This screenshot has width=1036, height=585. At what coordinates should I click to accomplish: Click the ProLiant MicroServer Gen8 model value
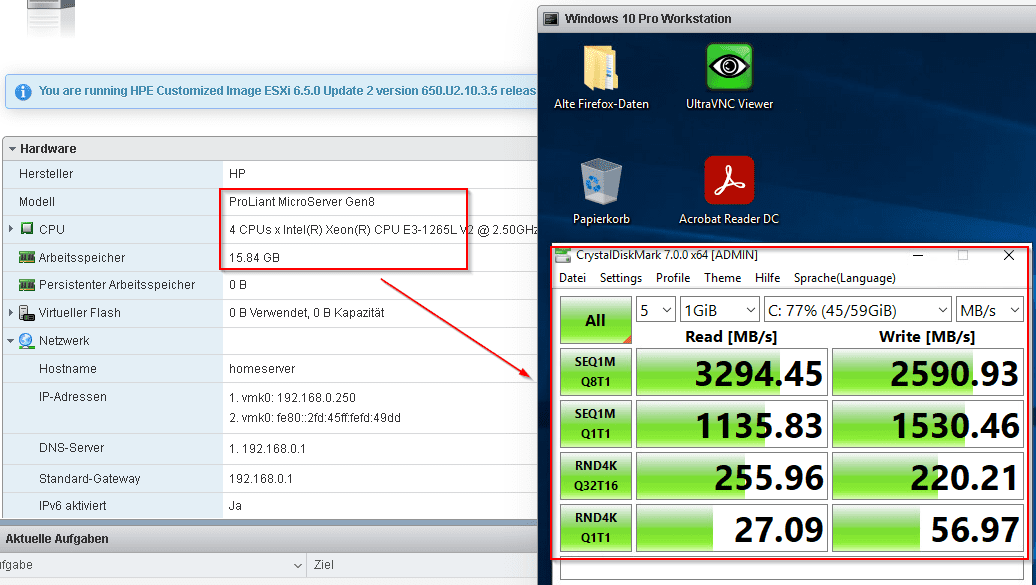[302, 202]
